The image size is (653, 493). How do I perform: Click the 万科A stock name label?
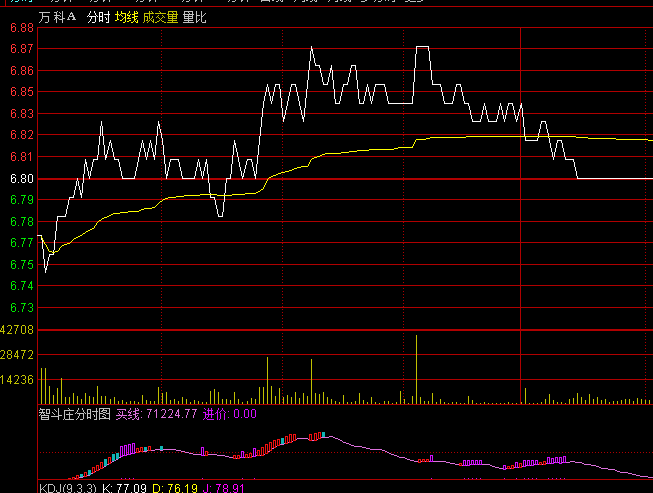(57, 18)
